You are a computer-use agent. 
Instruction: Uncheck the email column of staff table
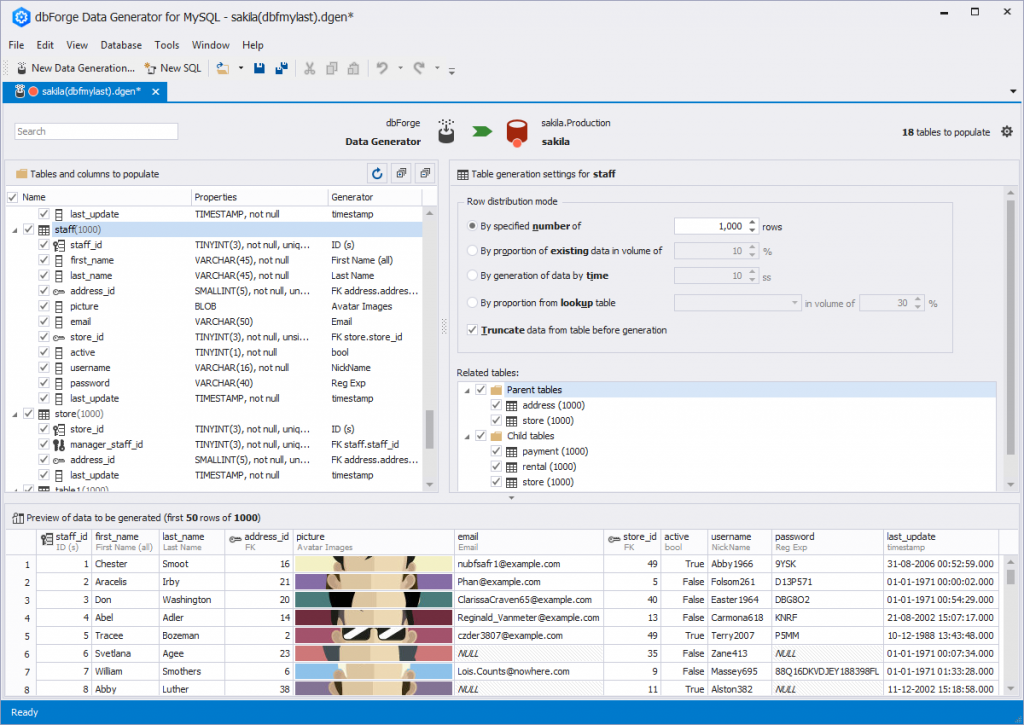pos(43,321)
